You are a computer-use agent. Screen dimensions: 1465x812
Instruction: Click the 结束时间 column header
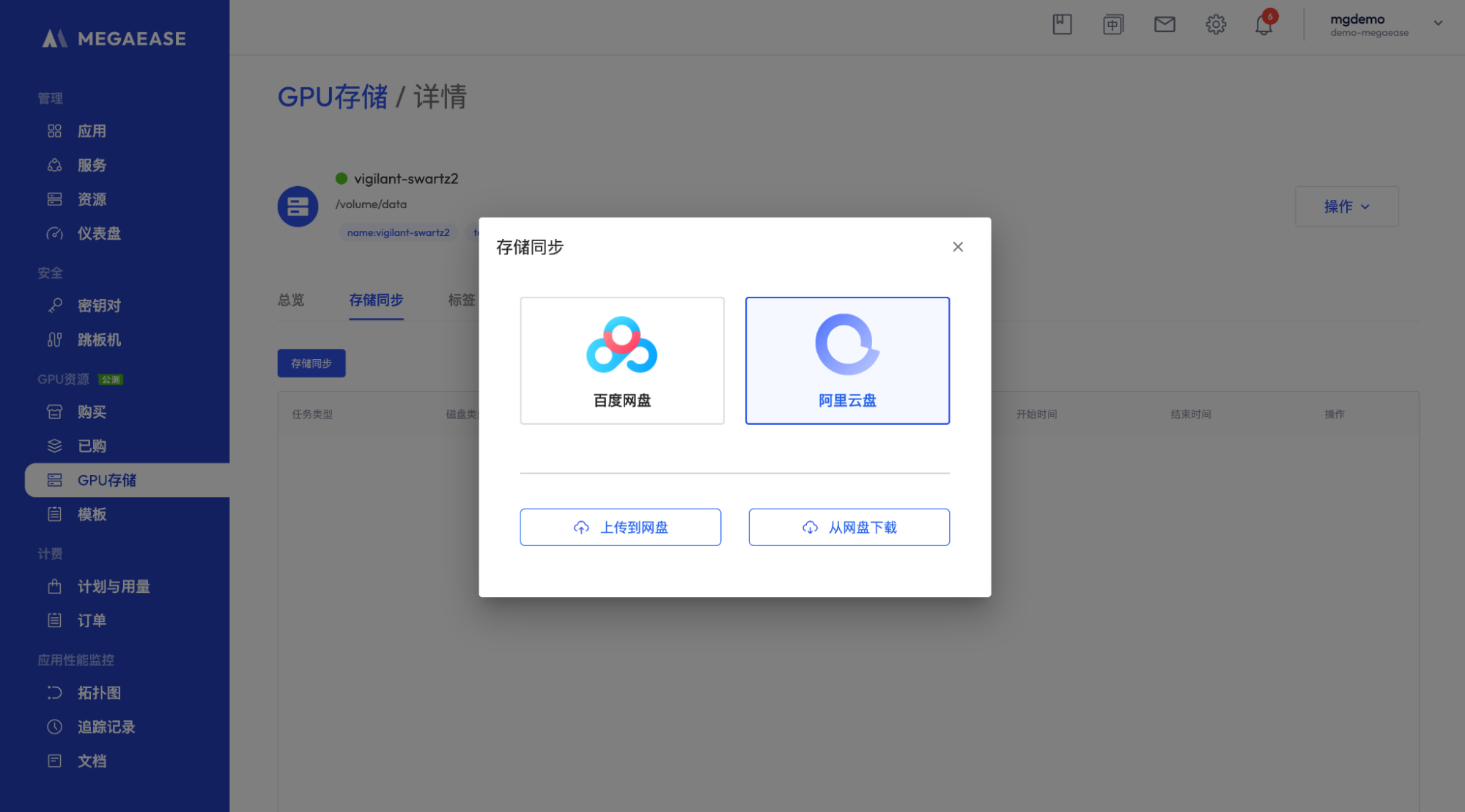[1191, 414]
